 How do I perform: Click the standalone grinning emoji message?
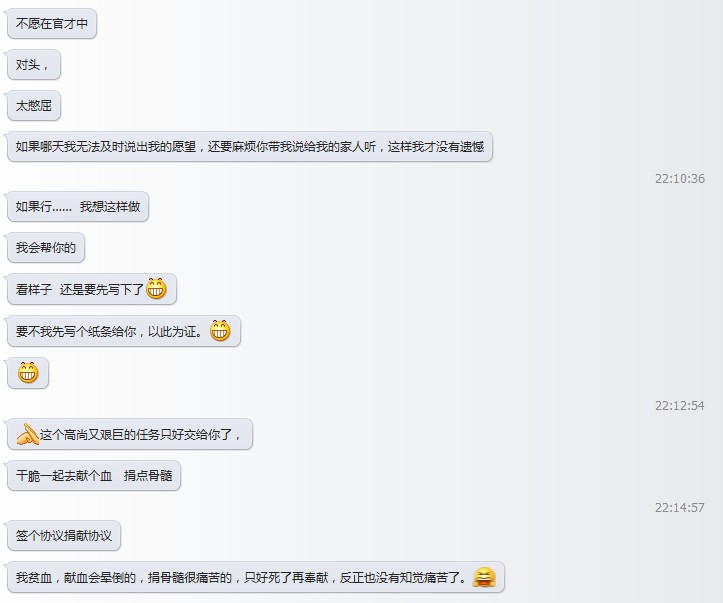[28, 372]
